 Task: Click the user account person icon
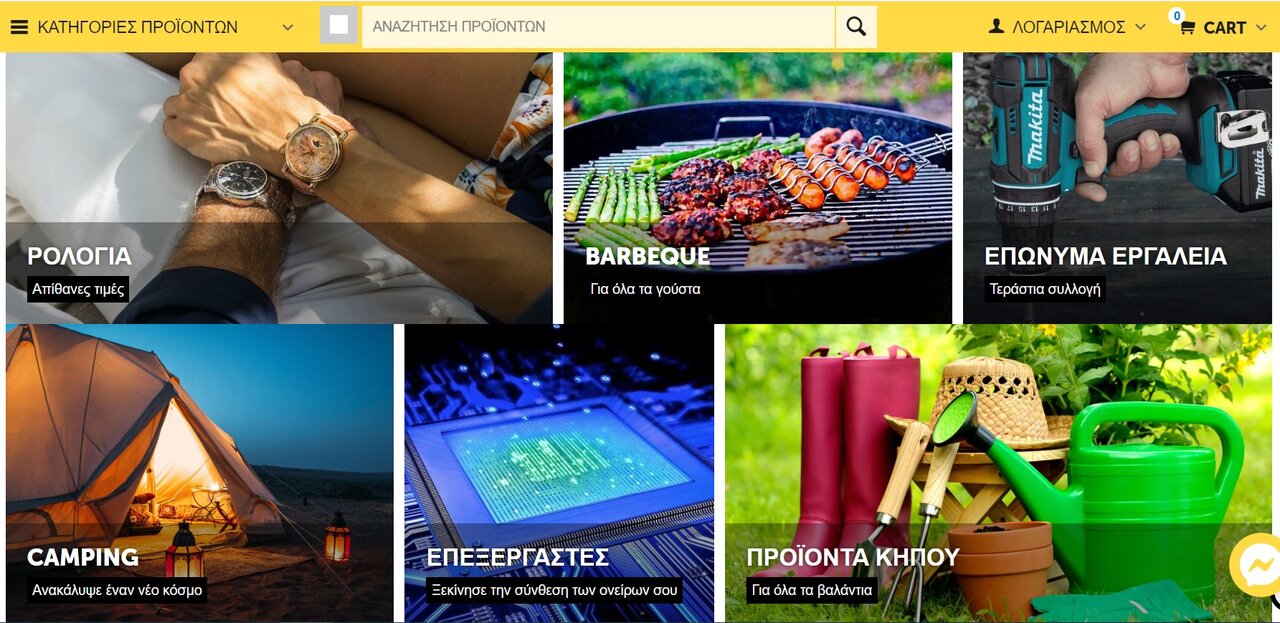pos(996,27)
